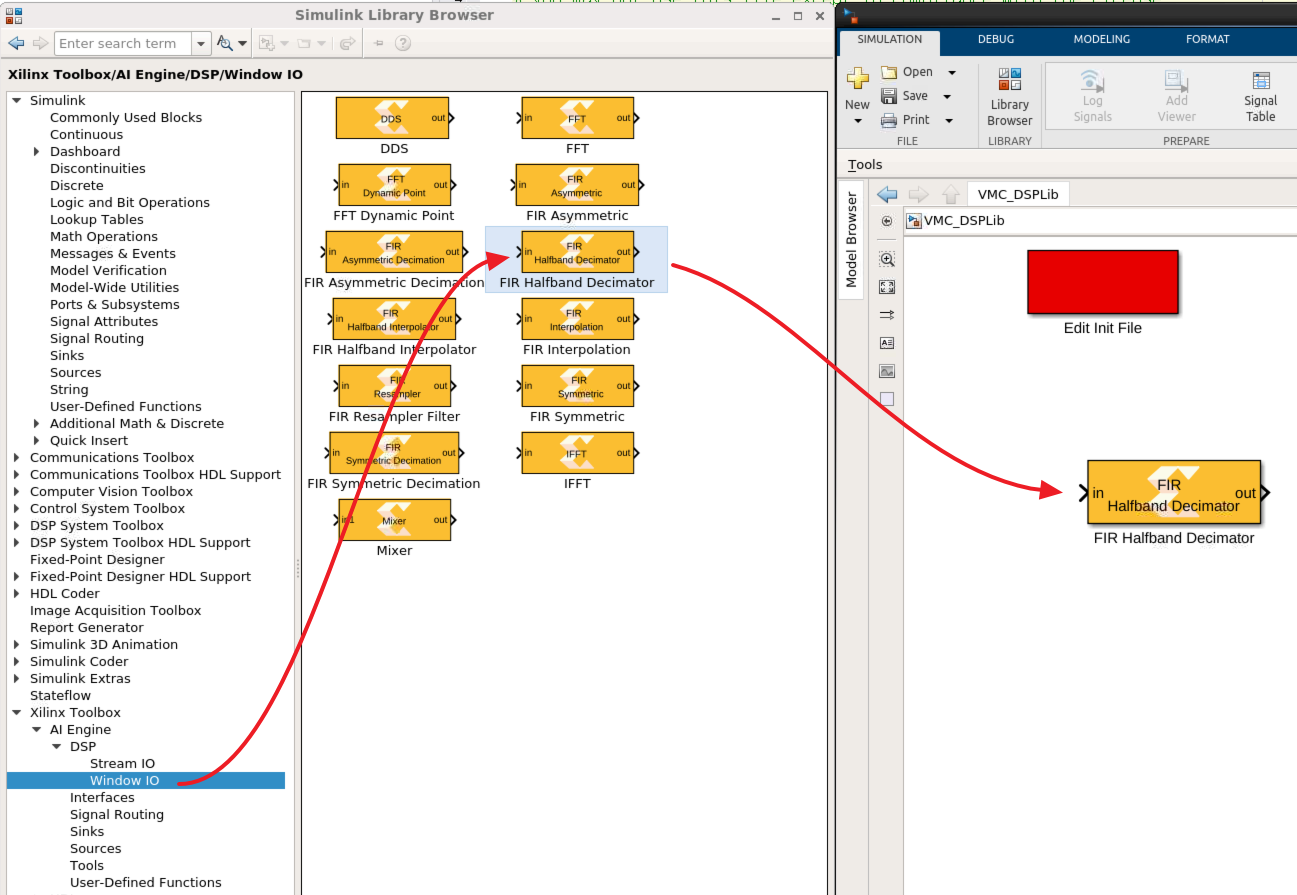Click the Fit to View icon

coord(887,287)
